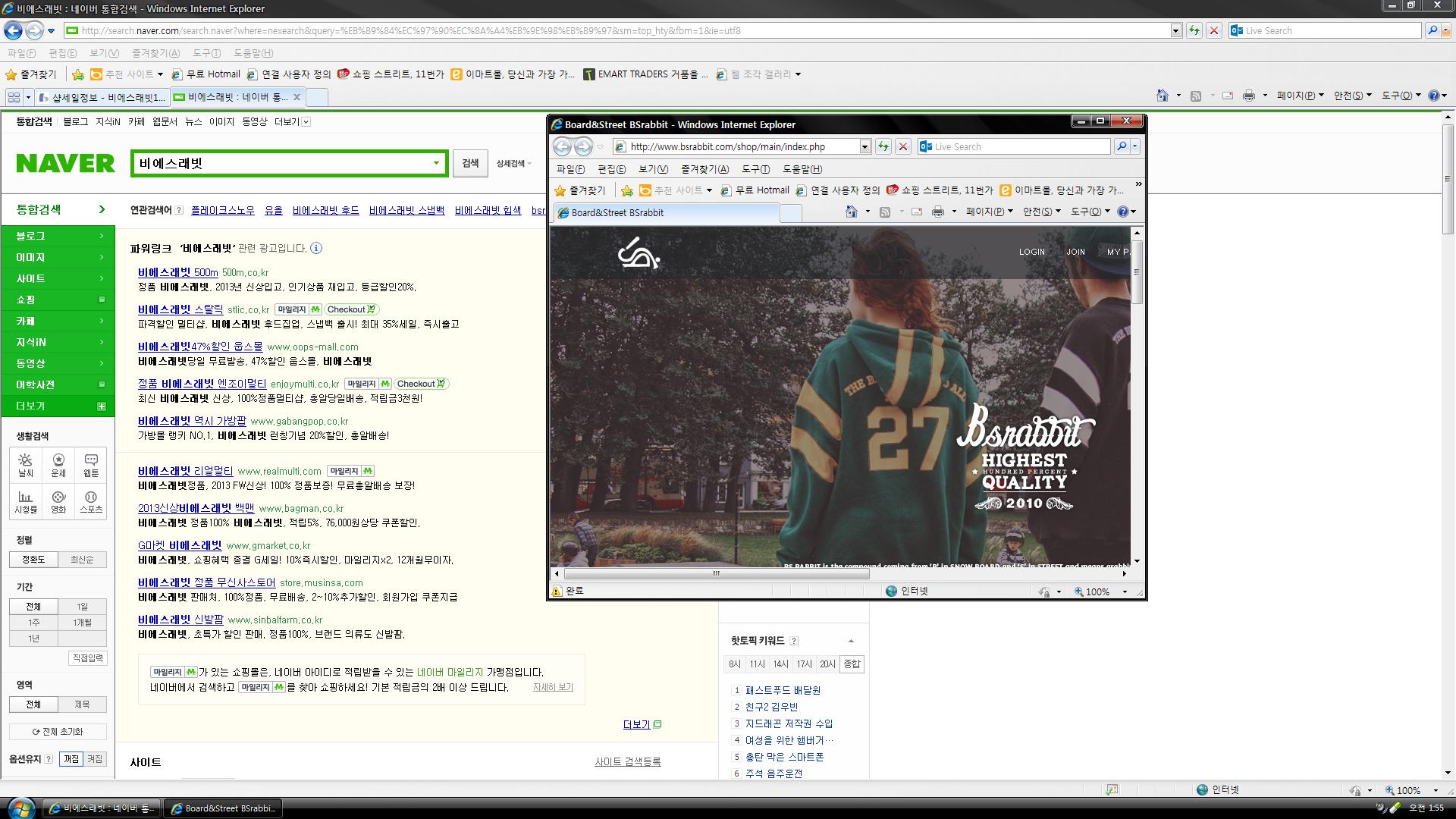Click the BSrabbit window address field
This screenshot has height=819, width=1456.
[x=743, y=146]
